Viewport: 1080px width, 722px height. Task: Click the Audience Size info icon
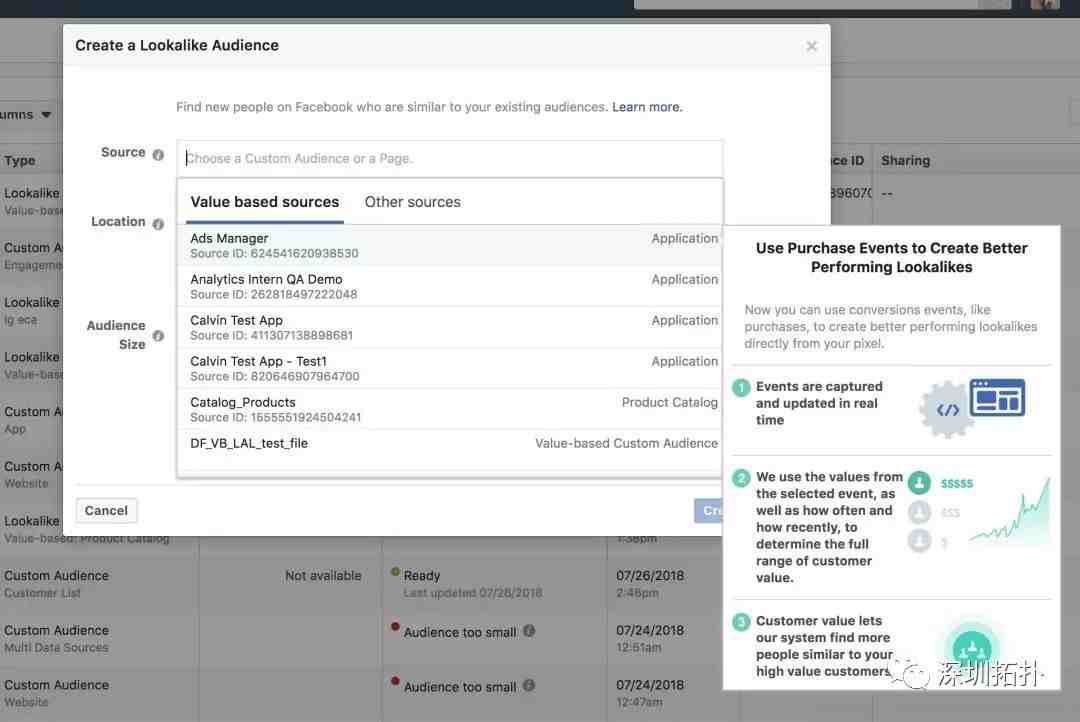[x=158, y=336]
